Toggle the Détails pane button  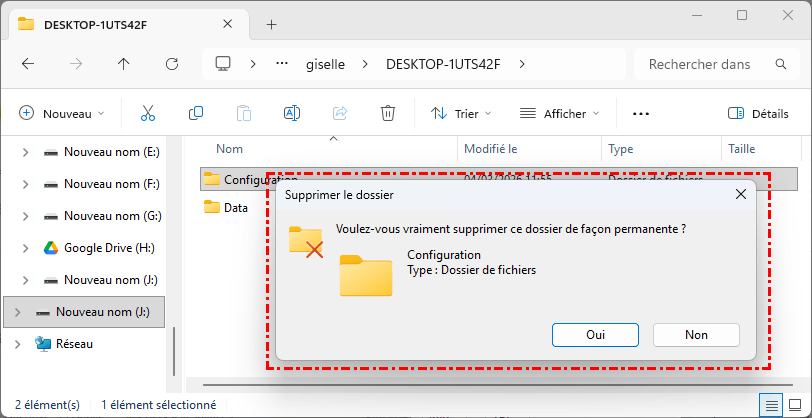(x=758, y=113)
